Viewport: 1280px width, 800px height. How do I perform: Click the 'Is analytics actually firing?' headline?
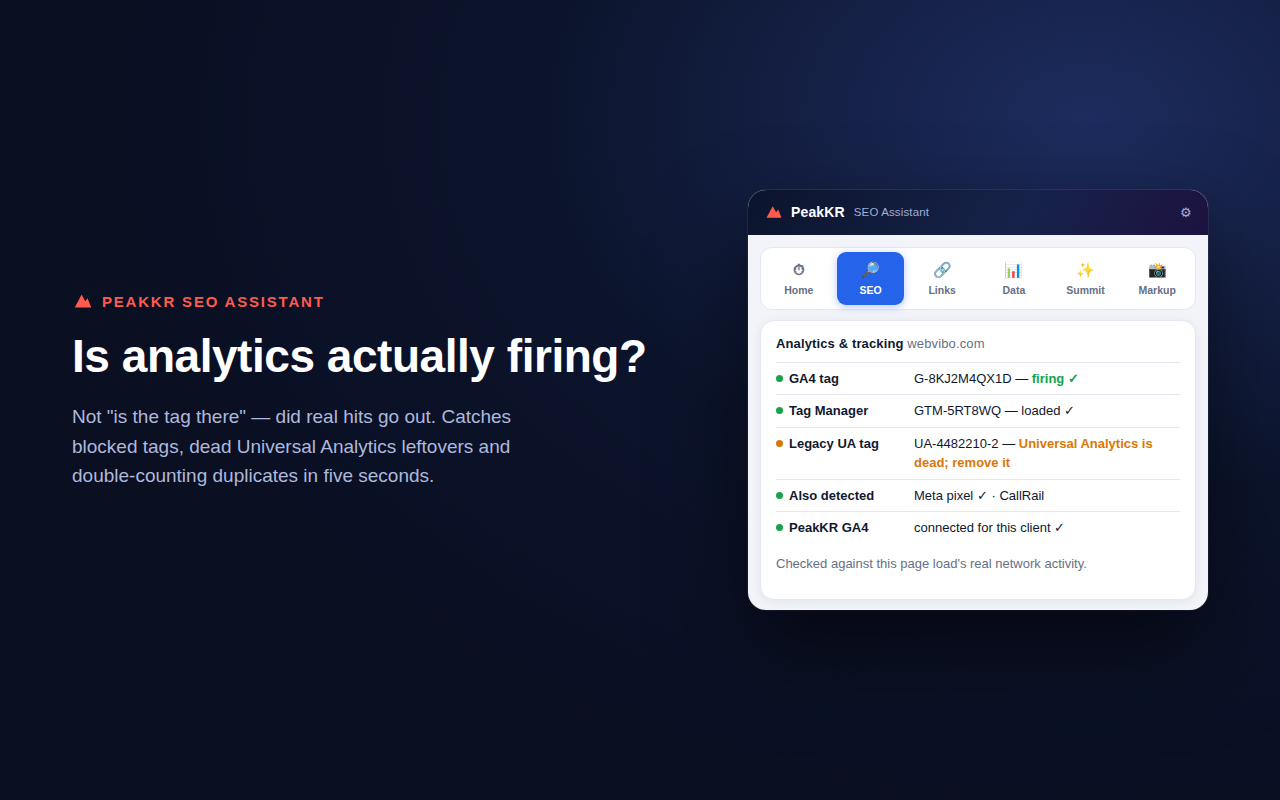359,356
